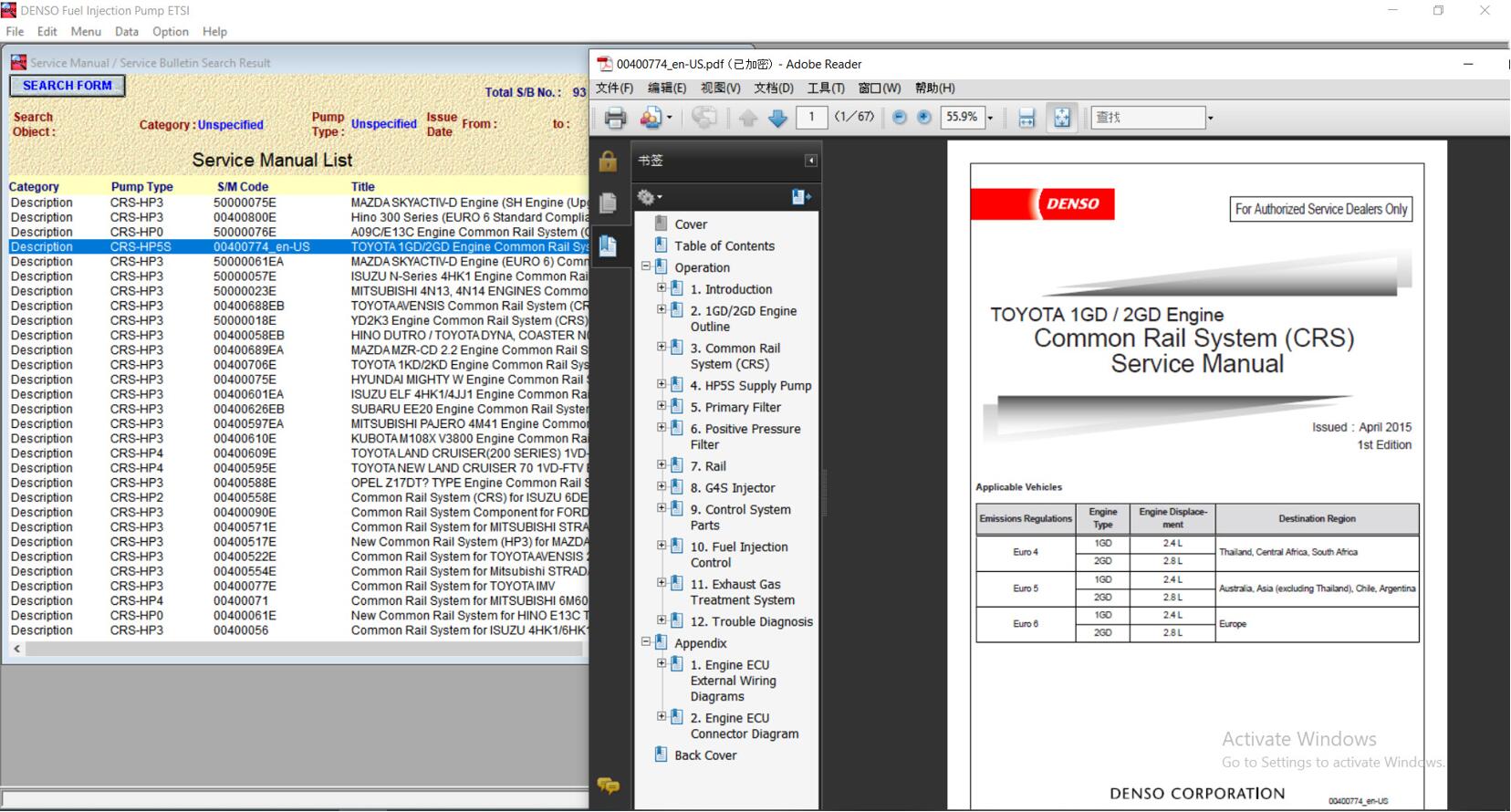The width and height of the screenshot is (1511, 812).
Task: Collapse the Appendix bookmark node
Action: tap(646, 641)
